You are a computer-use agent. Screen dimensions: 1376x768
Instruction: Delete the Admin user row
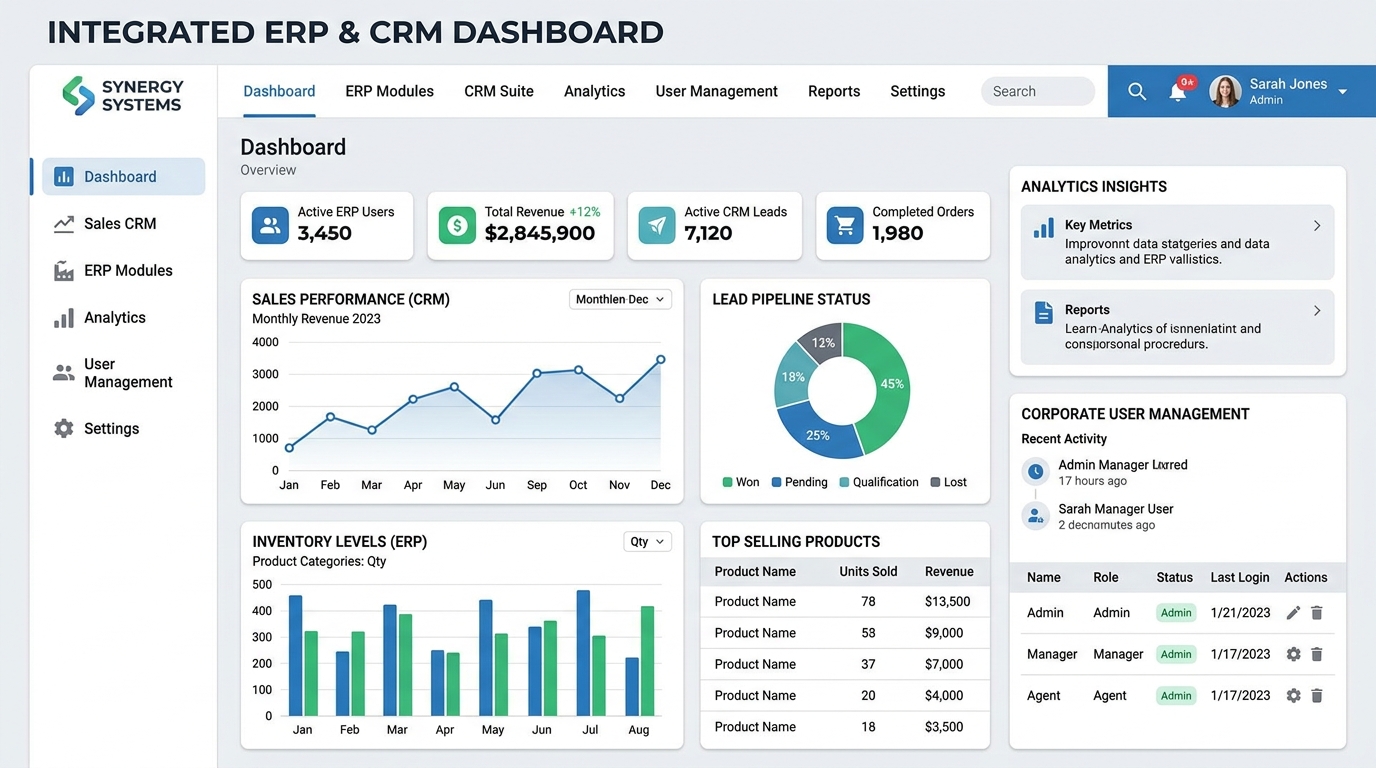1317,613
